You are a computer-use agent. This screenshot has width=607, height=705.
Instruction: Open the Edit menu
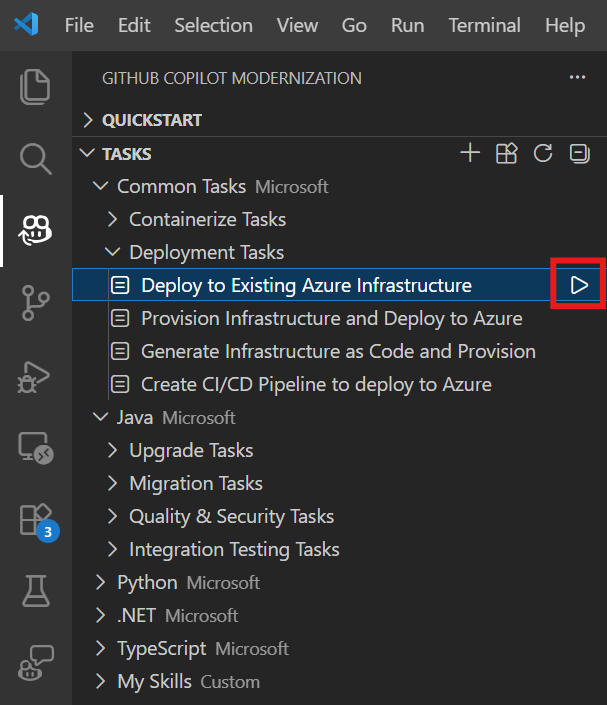[134, 25]
